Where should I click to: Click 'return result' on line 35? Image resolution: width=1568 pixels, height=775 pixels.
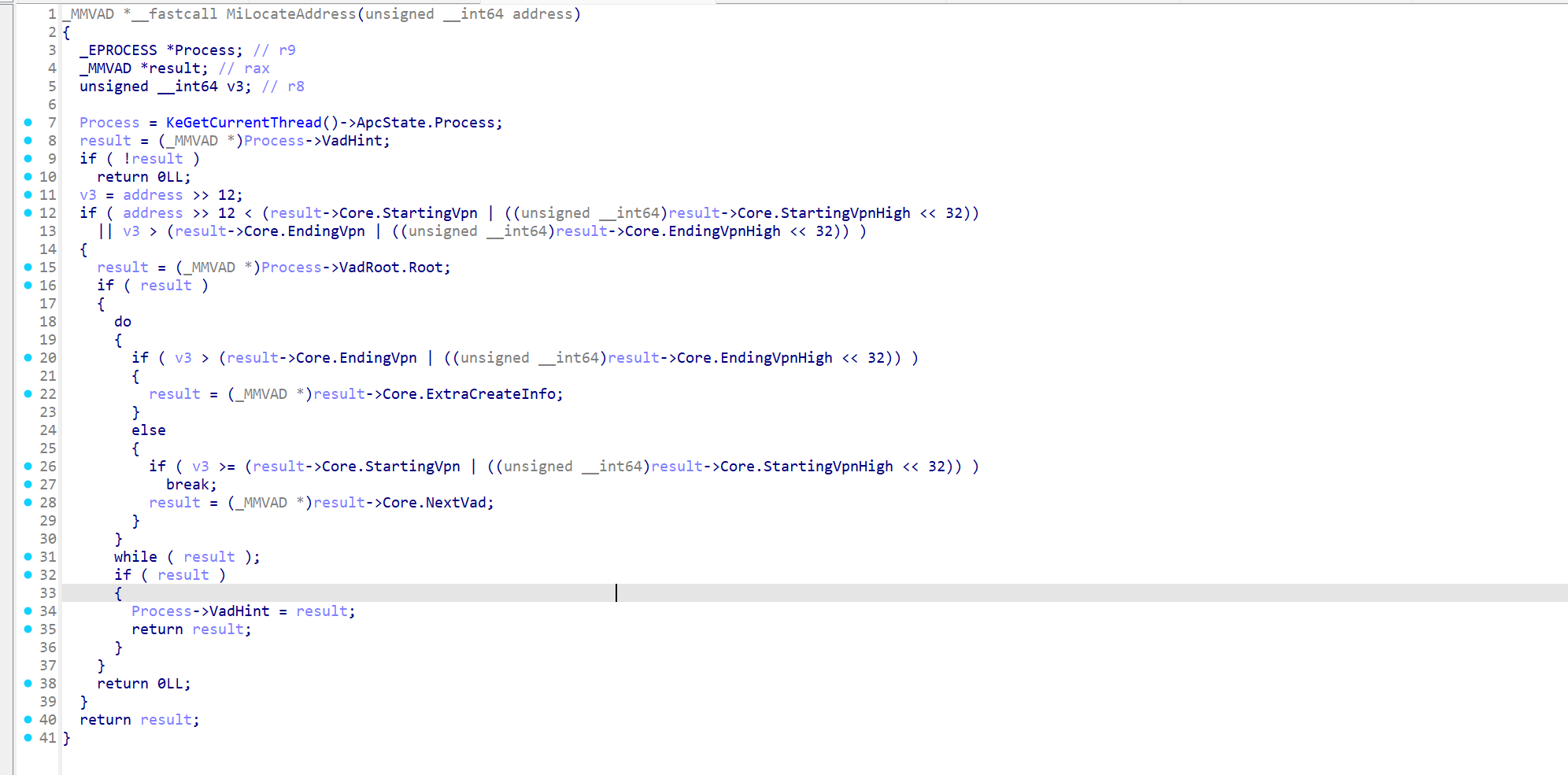[x=187, y=629]
